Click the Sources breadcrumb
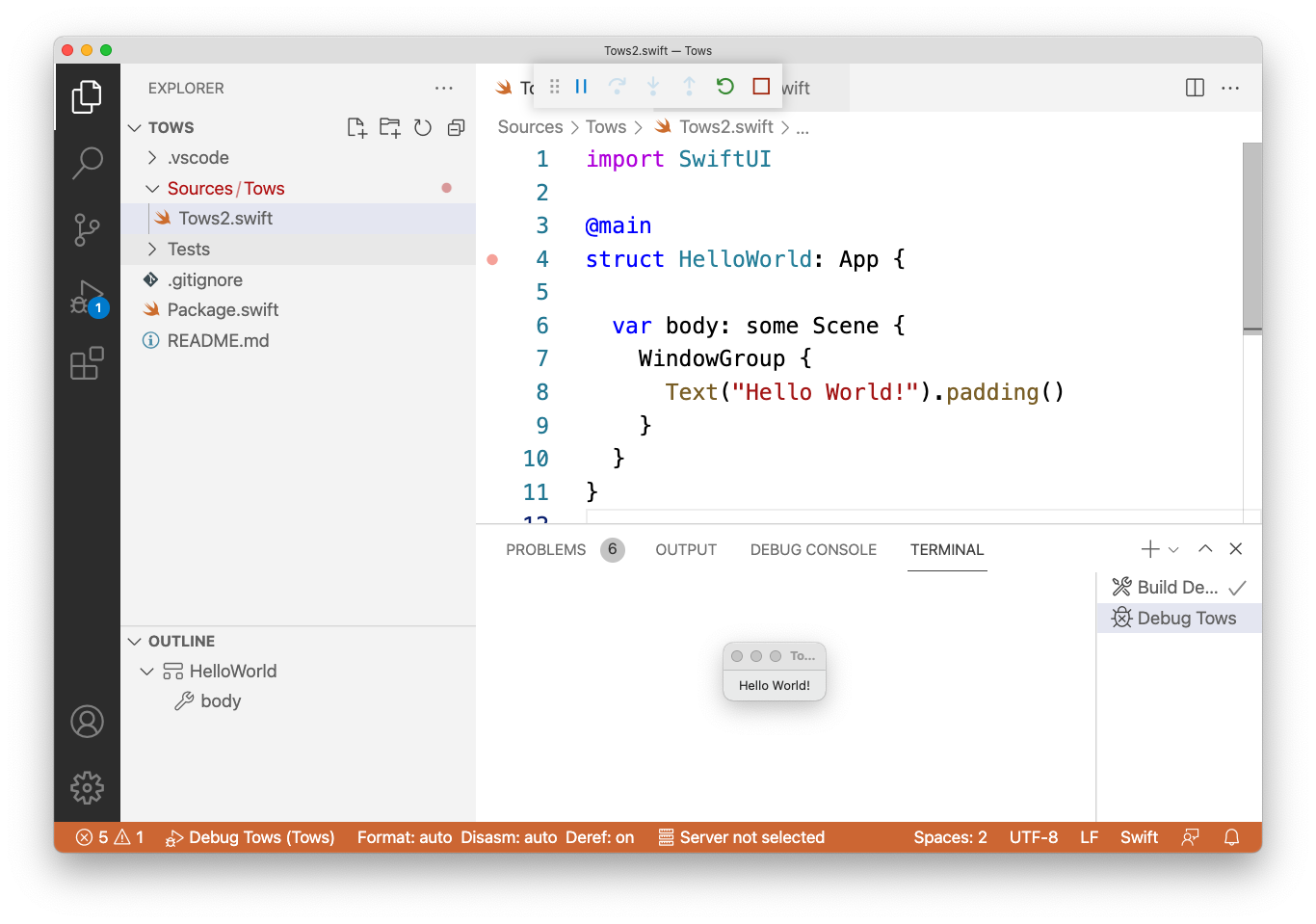 point(530,127)
